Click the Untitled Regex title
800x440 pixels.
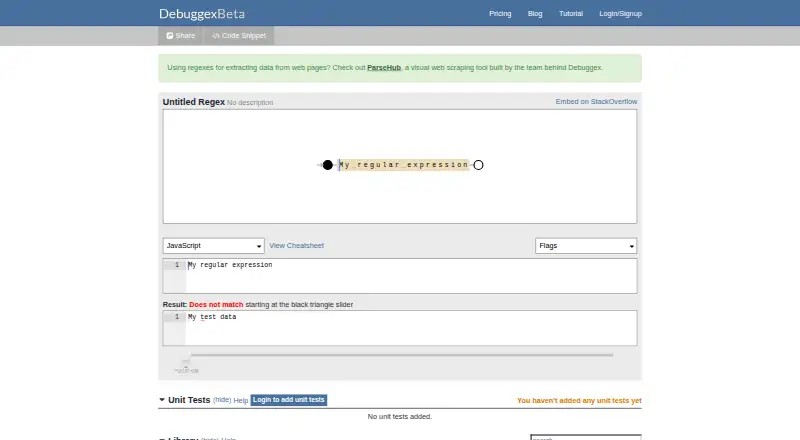click(193, 102)
